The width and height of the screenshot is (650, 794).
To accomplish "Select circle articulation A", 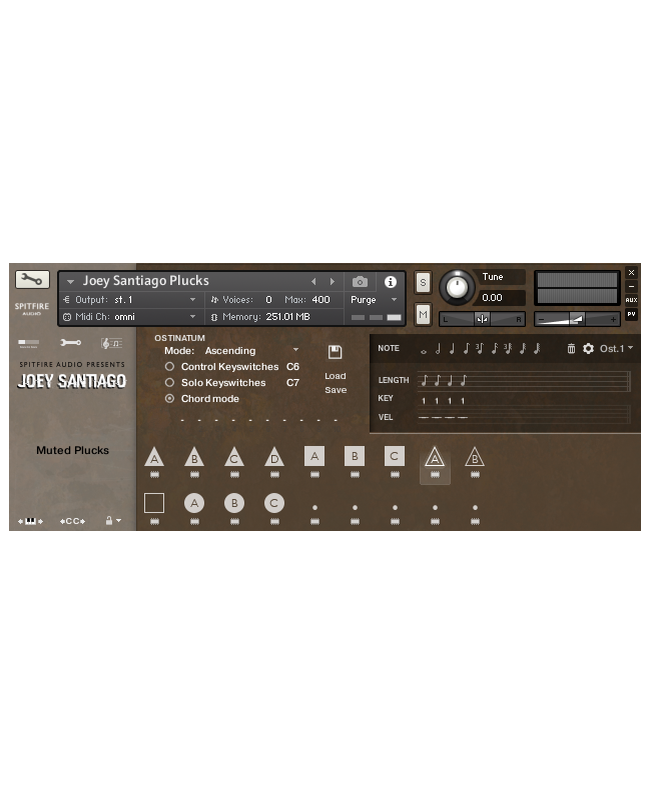I will tap(194, 503).
